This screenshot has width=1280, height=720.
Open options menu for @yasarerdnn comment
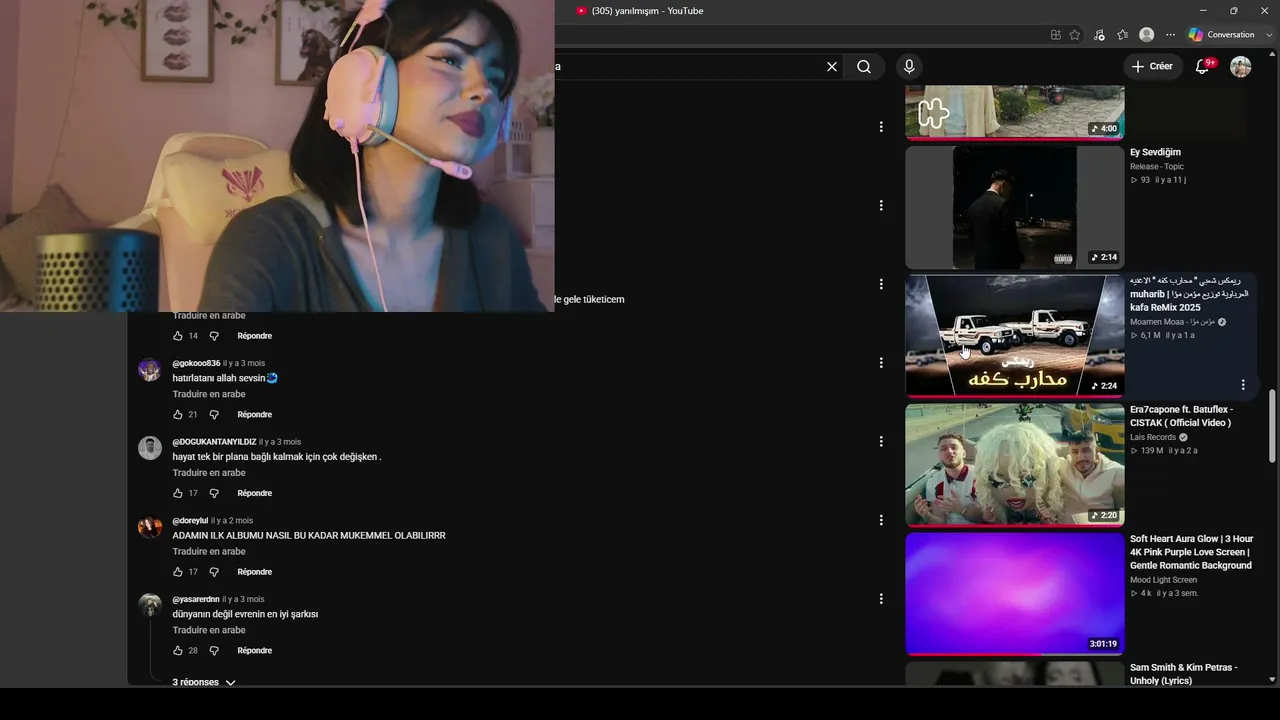881,599
